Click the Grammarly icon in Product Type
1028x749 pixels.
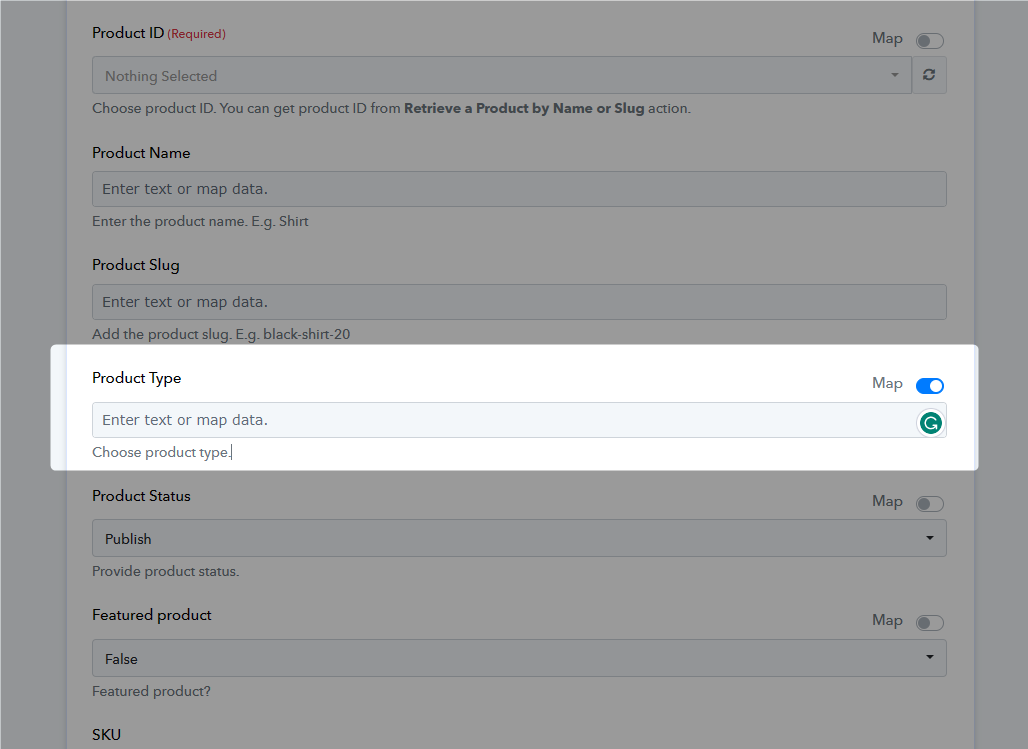click(930, 423)
